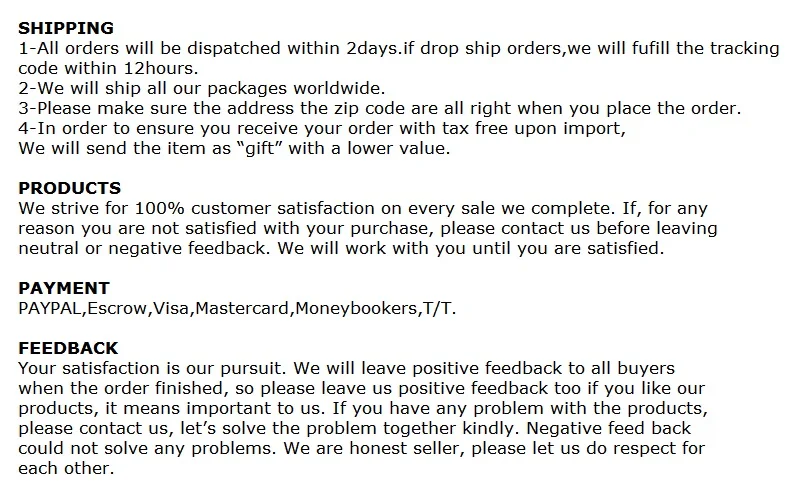Viewport: 800px width, 500px height.
Task: Click Mastercard in the payment methods line
Action: click(242, 309)
